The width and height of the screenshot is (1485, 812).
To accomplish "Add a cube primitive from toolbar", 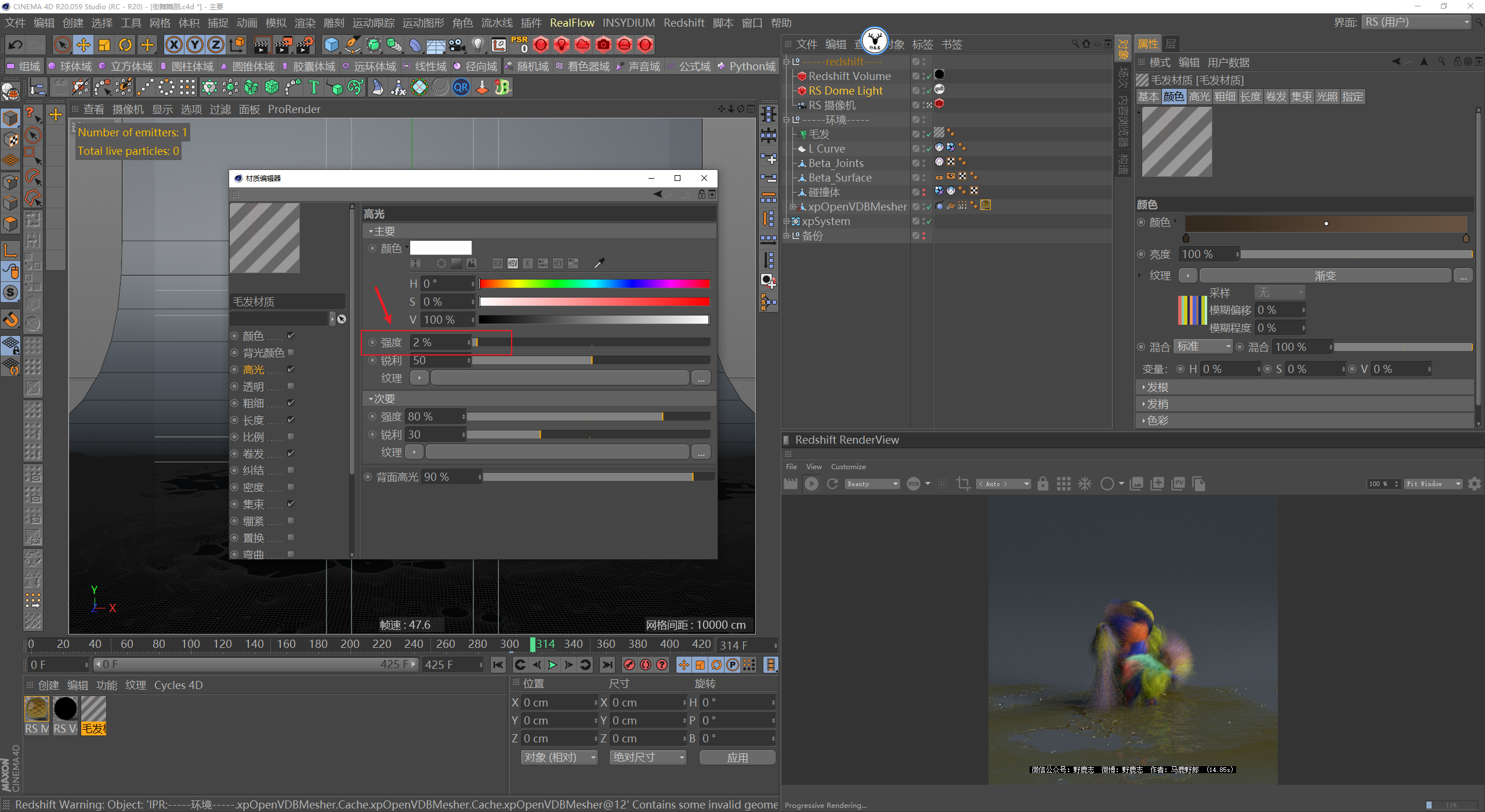I will click(x=331, y=45).
